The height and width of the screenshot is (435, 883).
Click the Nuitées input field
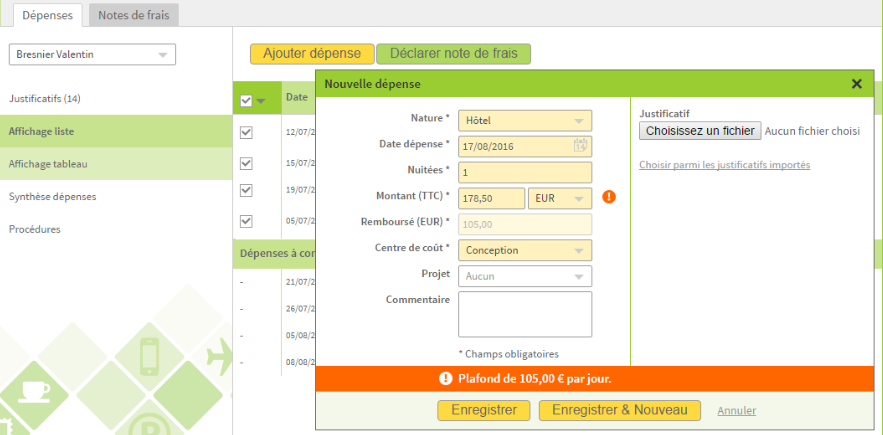[x=525, y=172]
